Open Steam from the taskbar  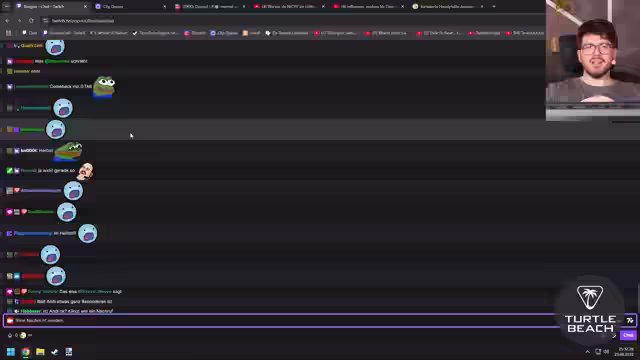[x=54, y=352]
